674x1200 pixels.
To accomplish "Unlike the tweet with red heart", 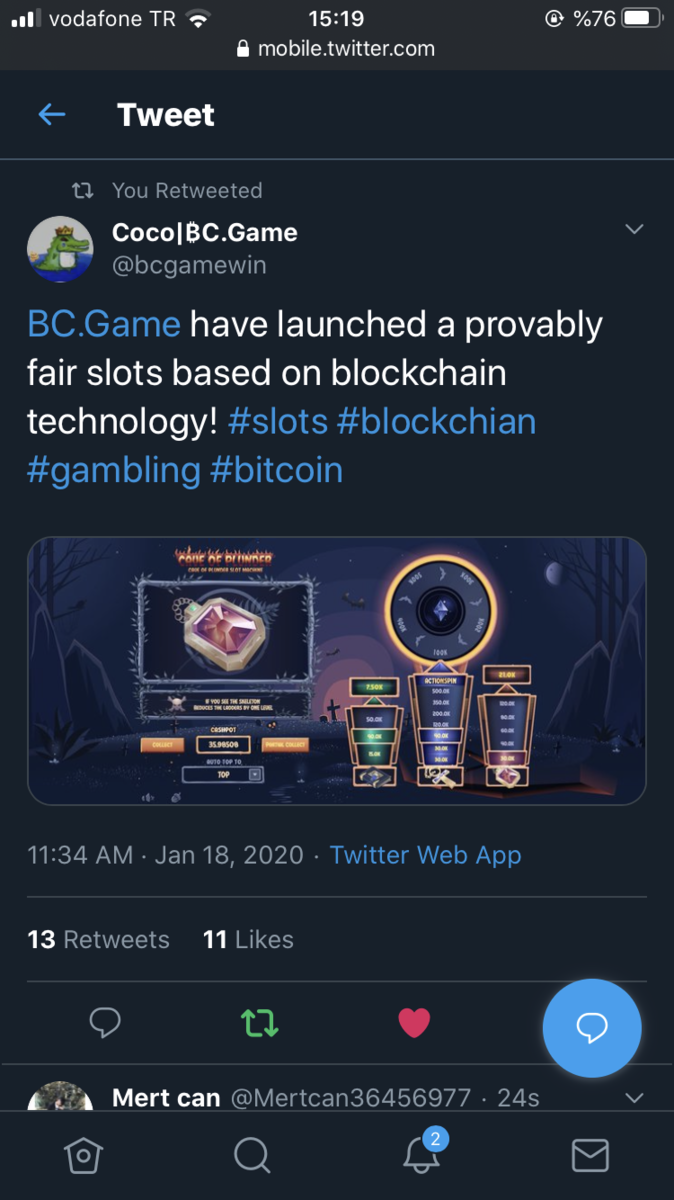I will [x=414, y=1022].
